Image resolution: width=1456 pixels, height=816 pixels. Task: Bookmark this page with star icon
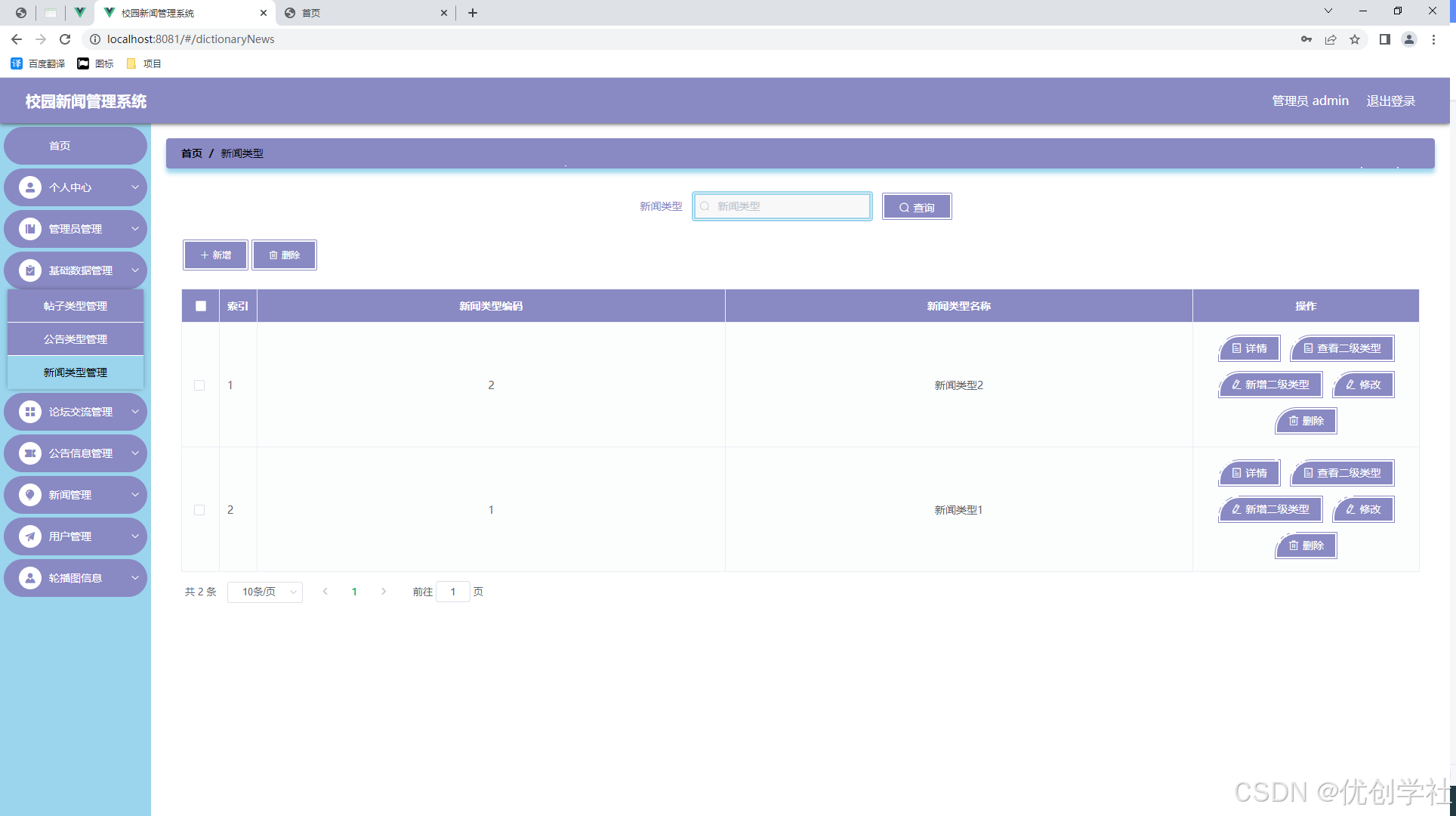[x=1355, y=39]
